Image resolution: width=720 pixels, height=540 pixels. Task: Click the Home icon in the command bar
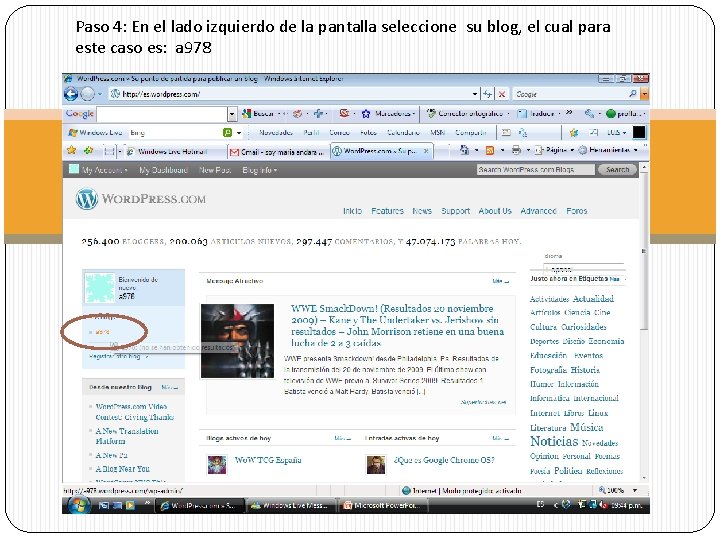464,150
